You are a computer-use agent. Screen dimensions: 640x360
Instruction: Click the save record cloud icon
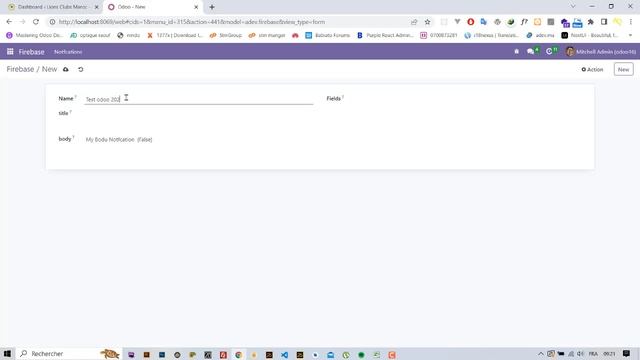66,69
